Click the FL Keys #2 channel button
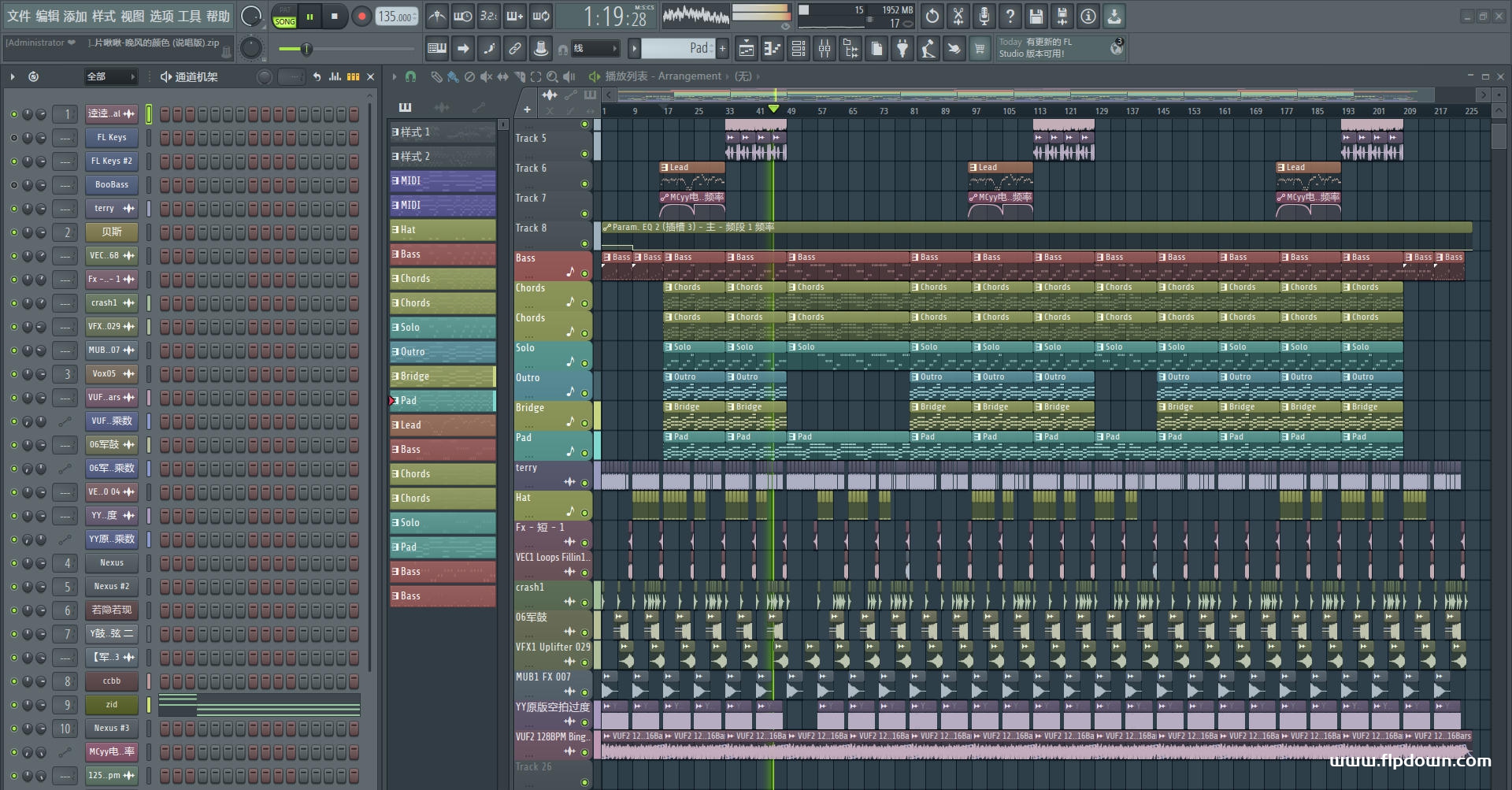Image resolution: width=1512 pixels, height=790 pixels. pos(112,161)
